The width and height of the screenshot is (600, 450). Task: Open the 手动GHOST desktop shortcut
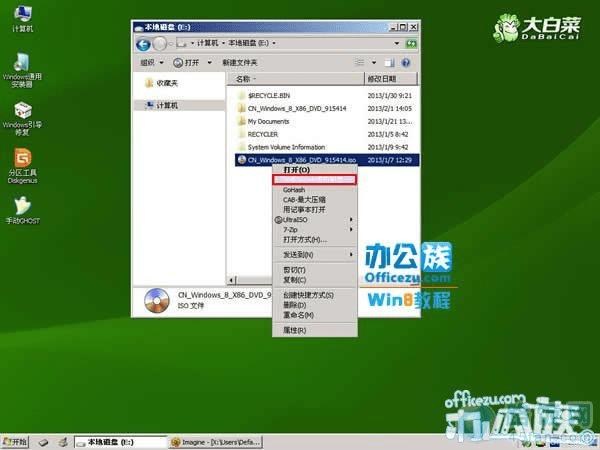(x=23, y=210)
